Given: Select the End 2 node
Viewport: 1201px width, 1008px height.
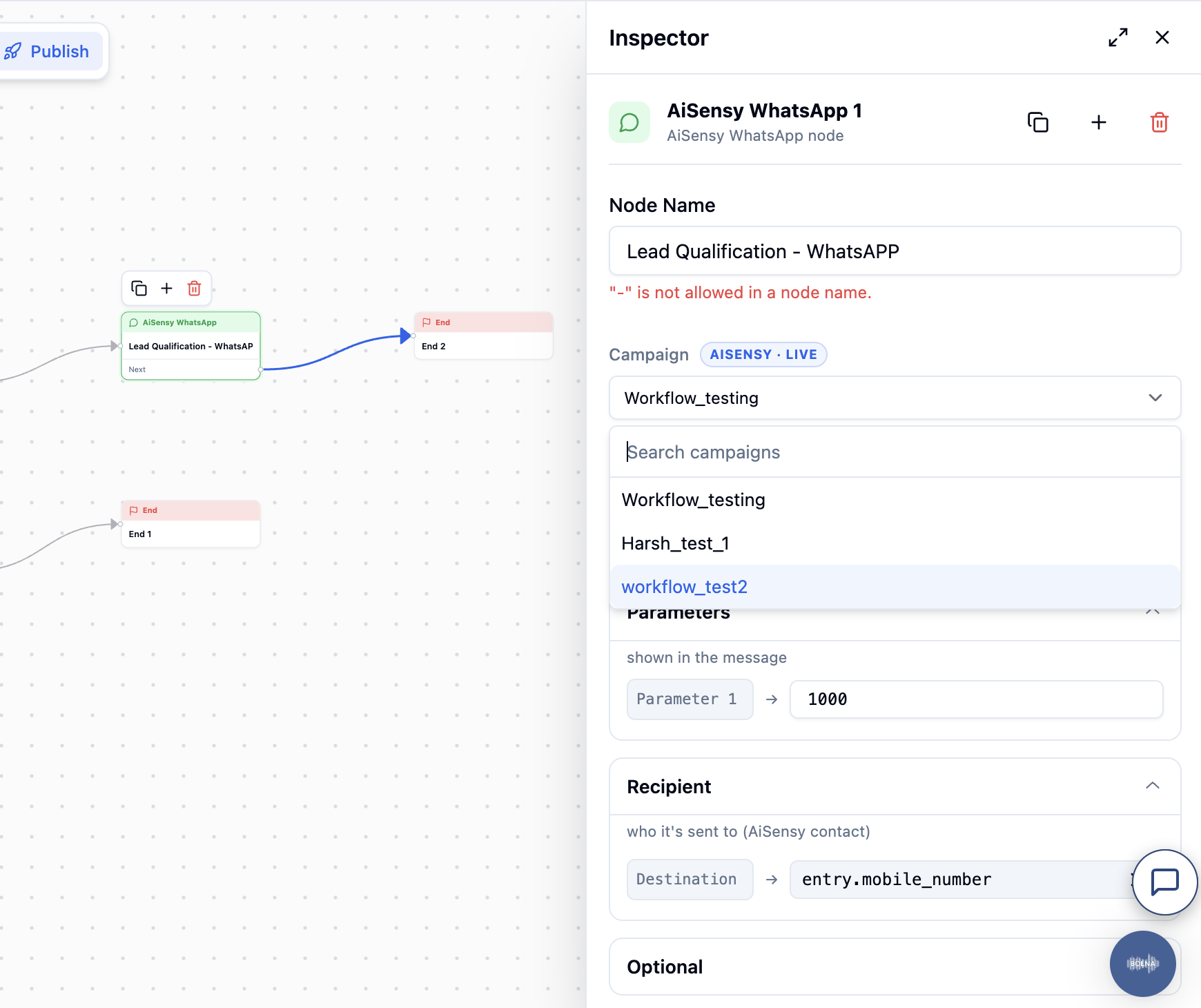Looking at the screenshot, I should click(x=483, y=336).
